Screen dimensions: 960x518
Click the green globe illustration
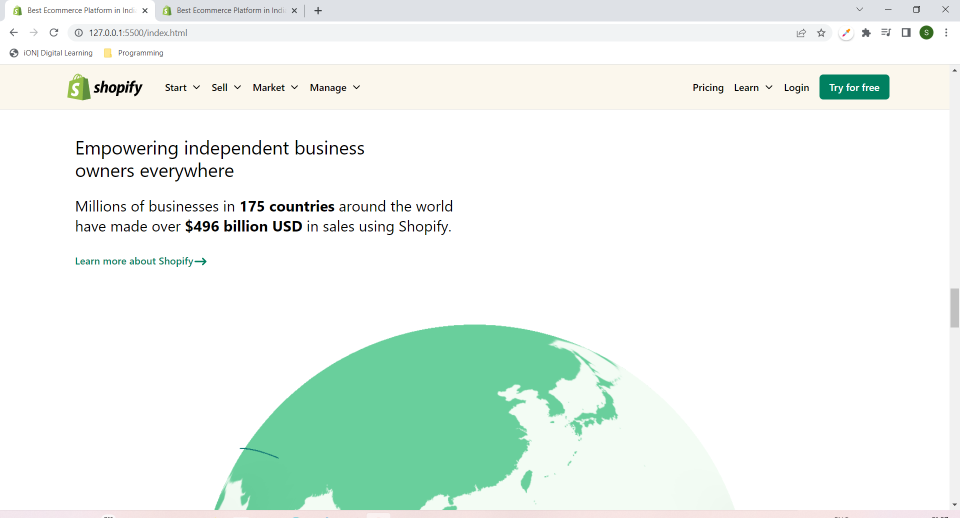pyautogui.click(x=474, y=418)
